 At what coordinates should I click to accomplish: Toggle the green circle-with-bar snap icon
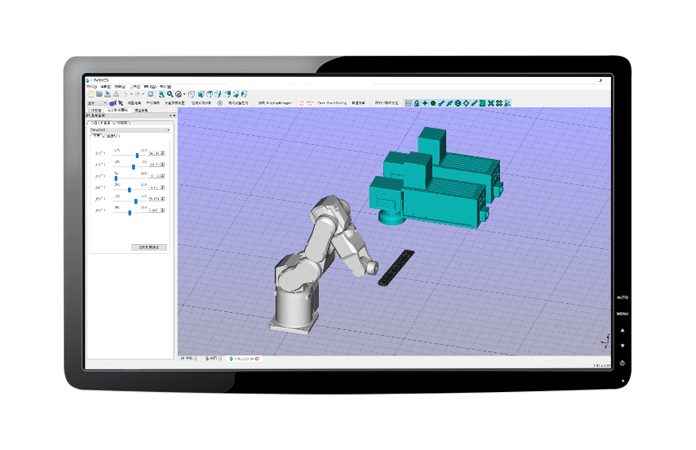pos(458,103)
